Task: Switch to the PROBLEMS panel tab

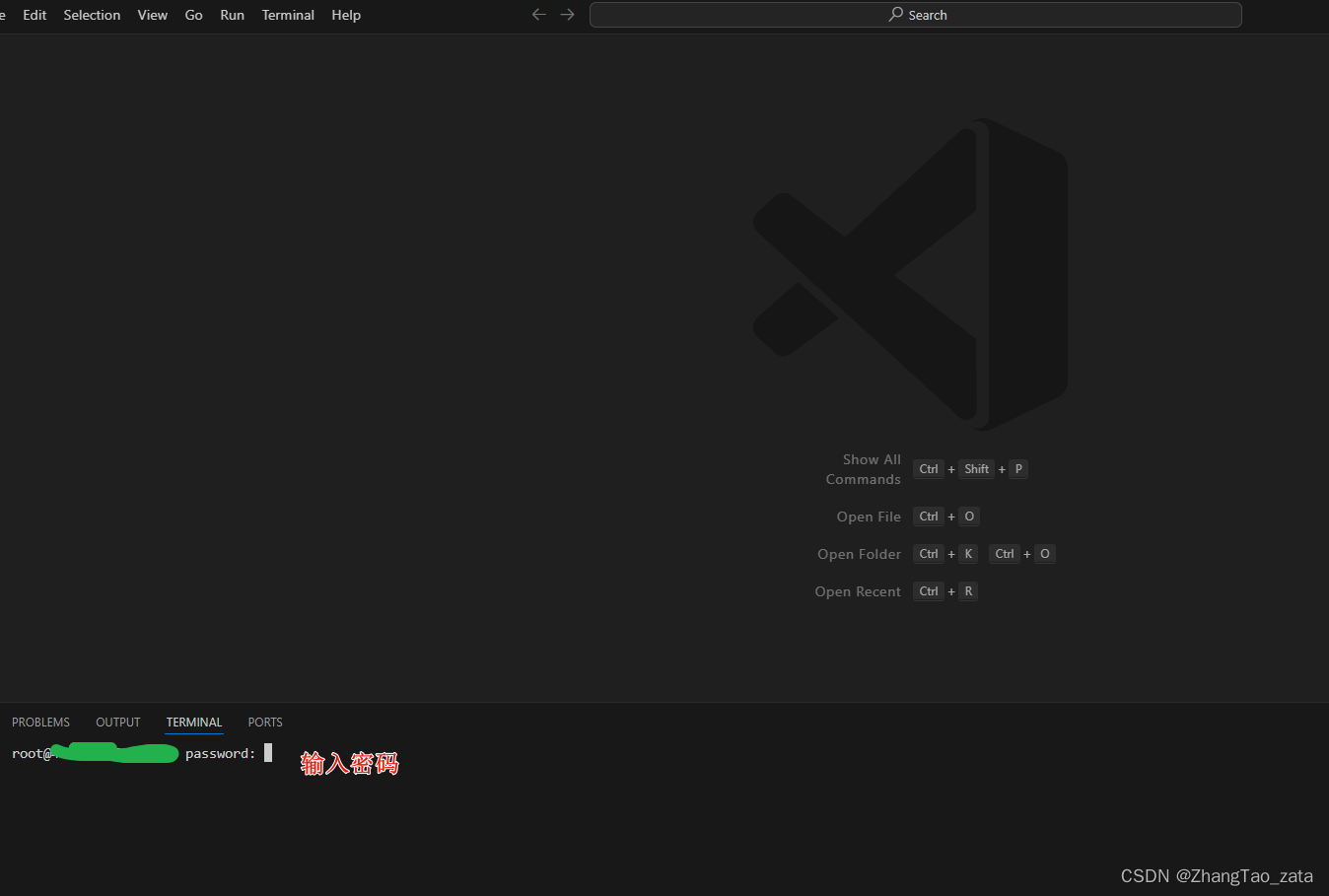Action: [x=40, y=723]
